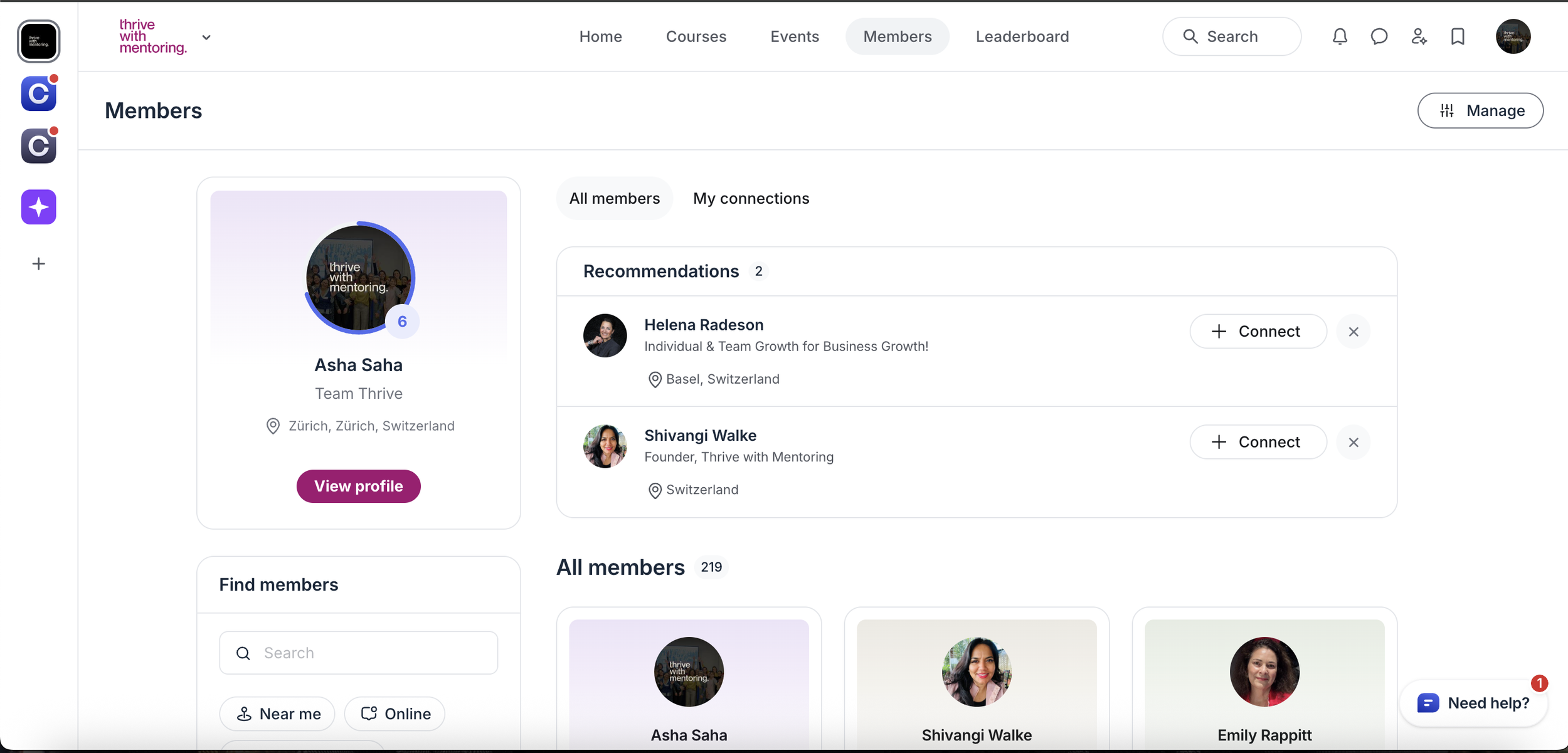Click the Find members search field

coord(370,653)
